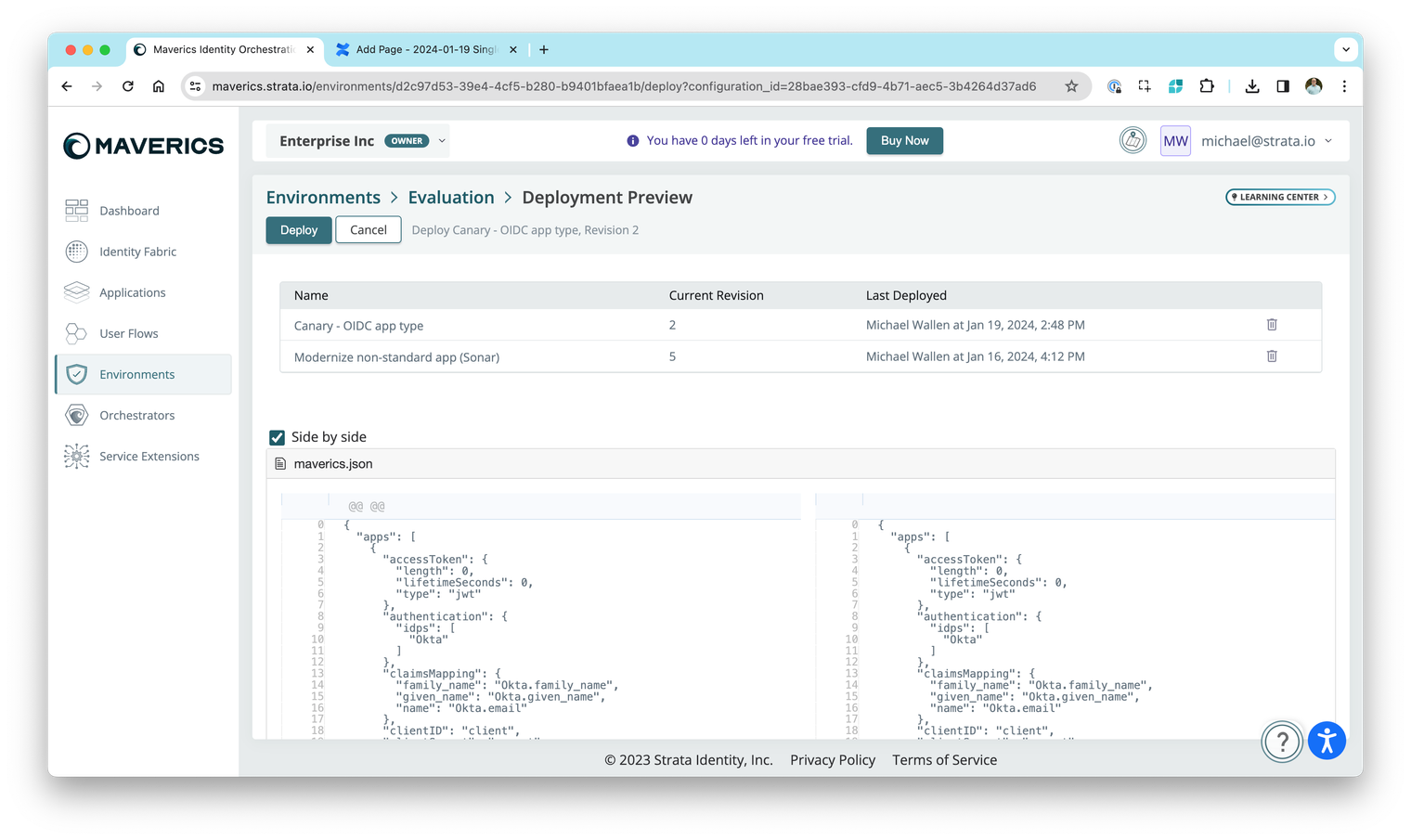Click the browser address bar URL
This screenshot has width=1411, height=840.
click(624, 86)
